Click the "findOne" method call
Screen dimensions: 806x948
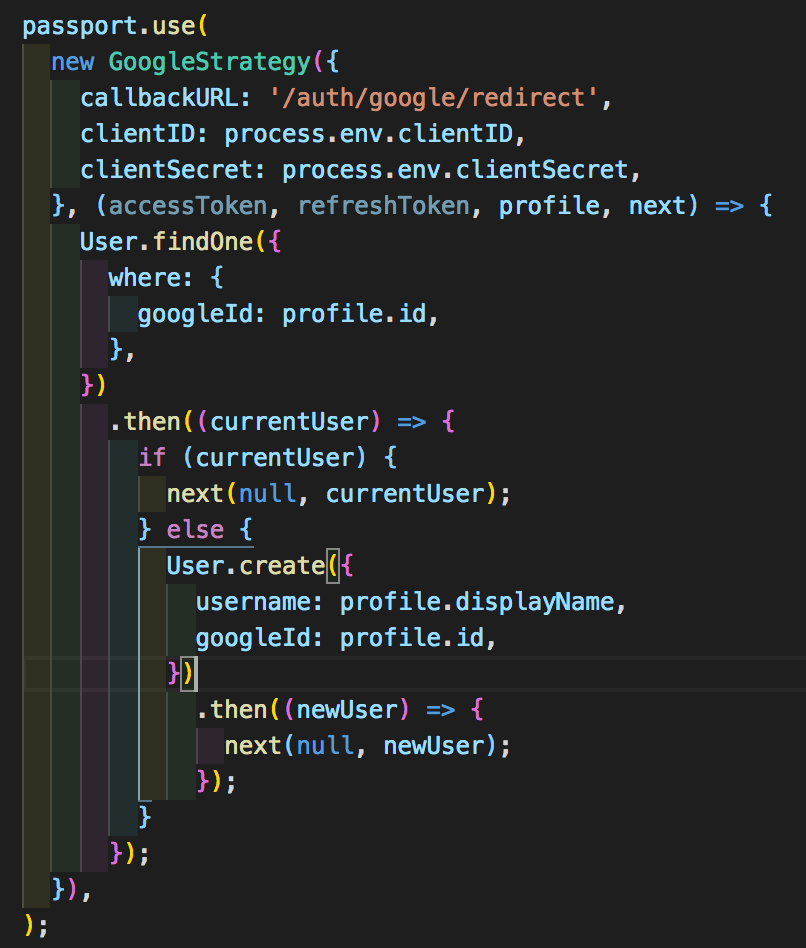click(x=203, y=242)
